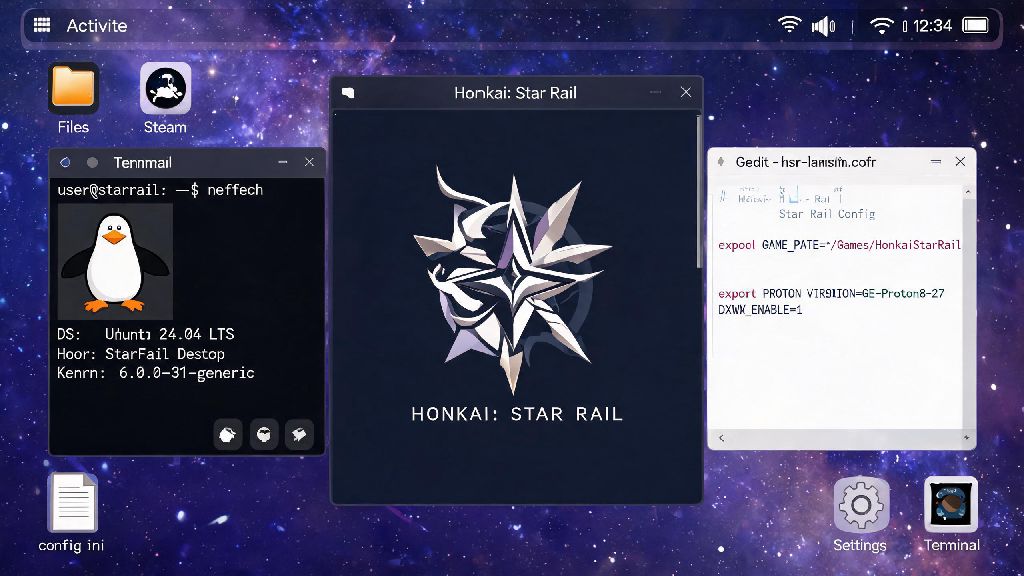Screen dimensions: 1024x576
Task: Click the gray dot in Terminal title bar
Action: [92, 163]
